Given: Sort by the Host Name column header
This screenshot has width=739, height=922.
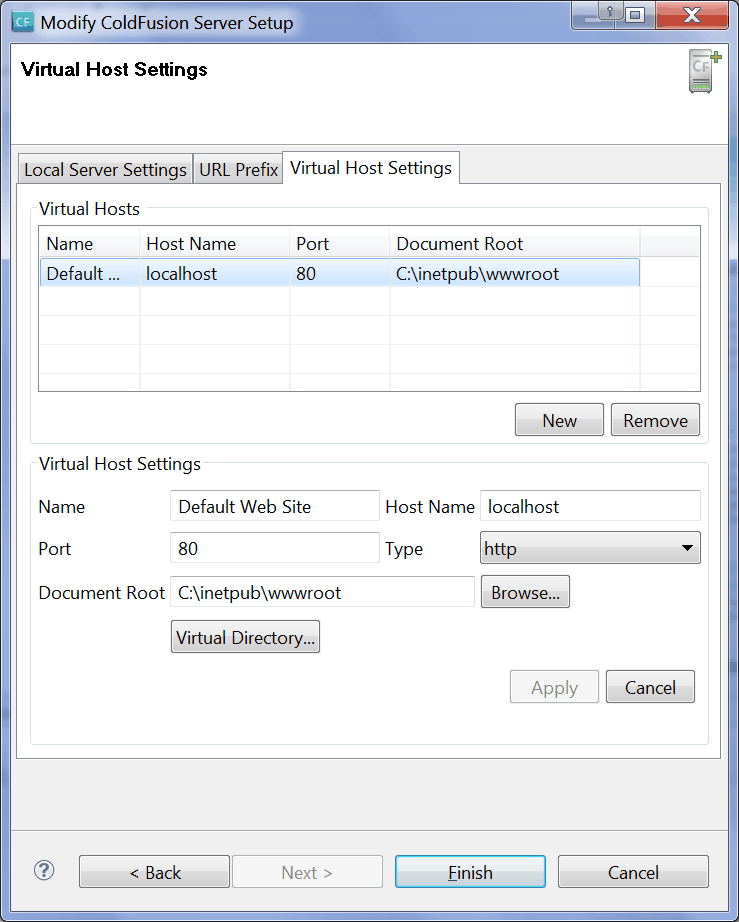Looking at the screenshot, I should coord(215,243).
